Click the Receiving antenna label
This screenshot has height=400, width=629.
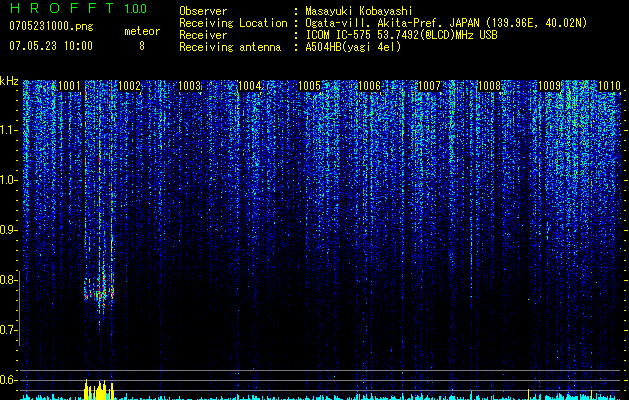230,47
